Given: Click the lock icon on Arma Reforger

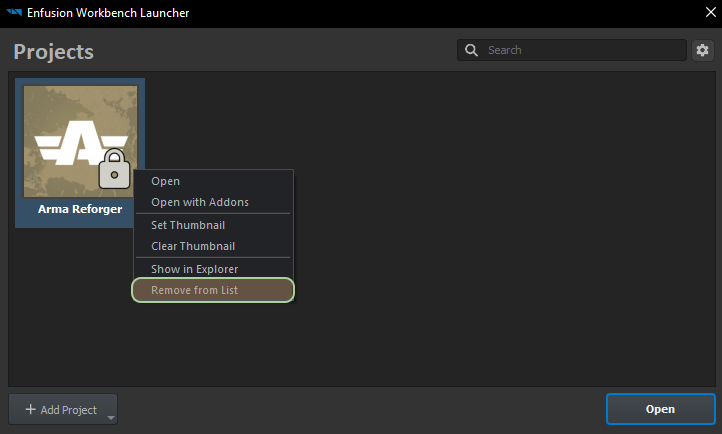Looking at the screenshot, I should click(114, 168).
